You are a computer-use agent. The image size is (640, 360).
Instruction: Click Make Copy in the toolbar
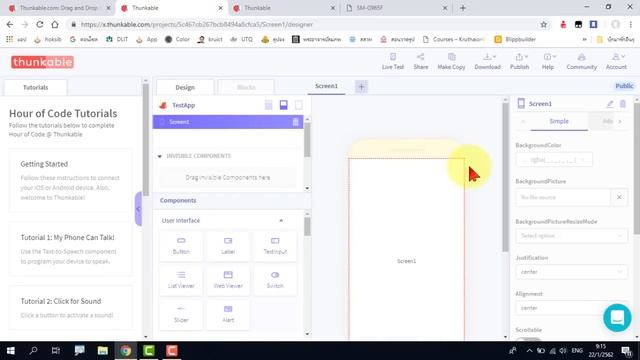(x=451, y=61)
